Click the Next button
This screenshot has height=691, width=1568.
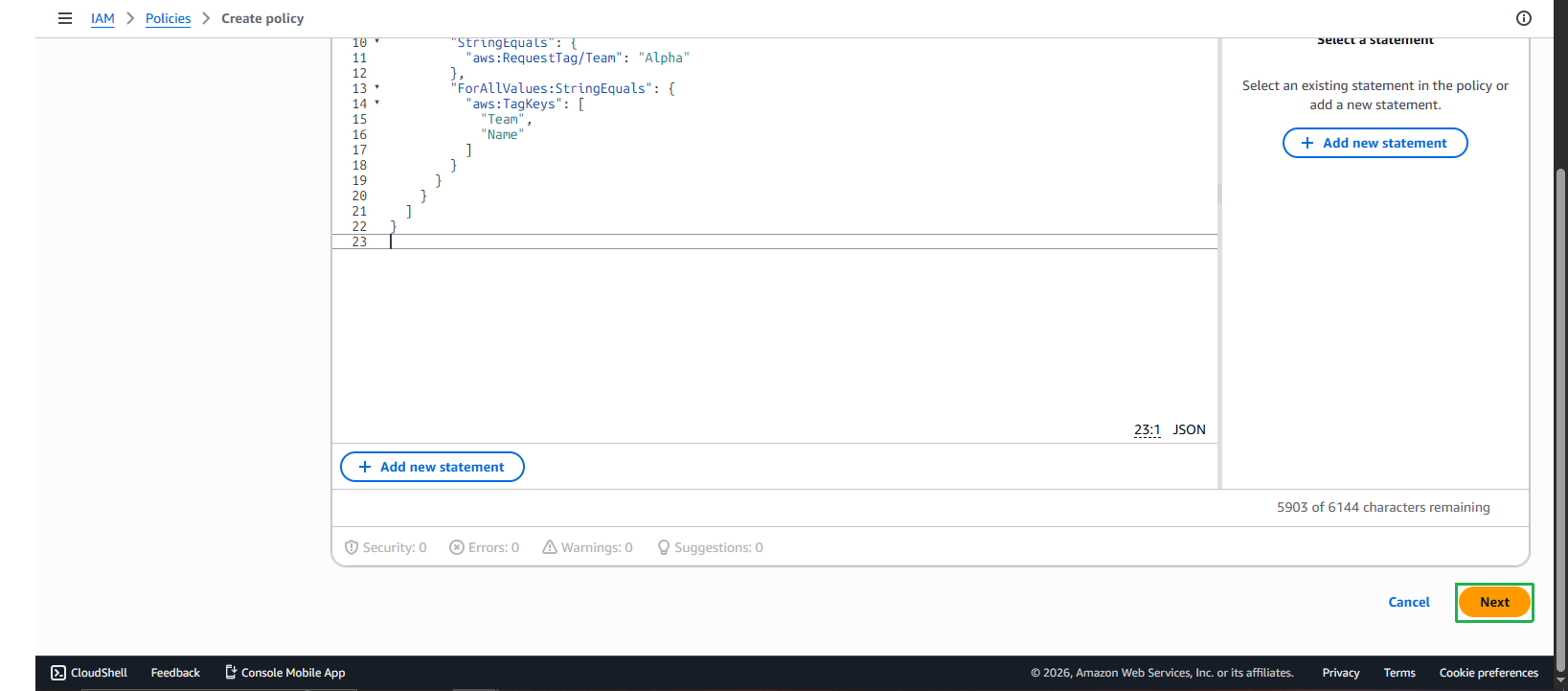tap(1494, 602)
